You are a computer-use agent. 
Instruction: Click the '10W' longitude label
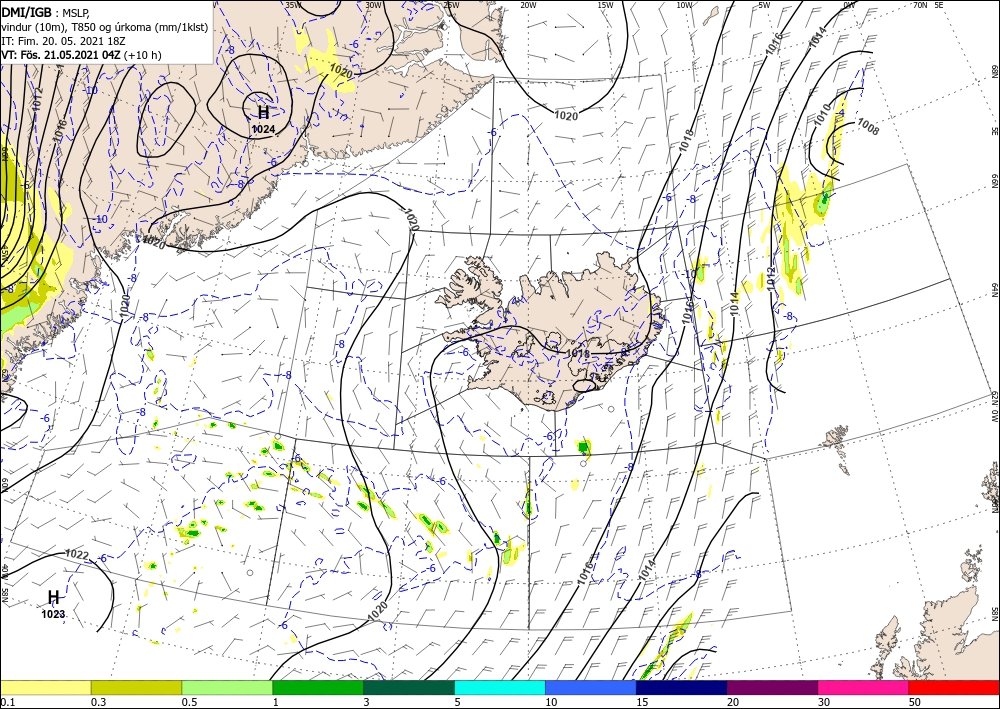684,5
